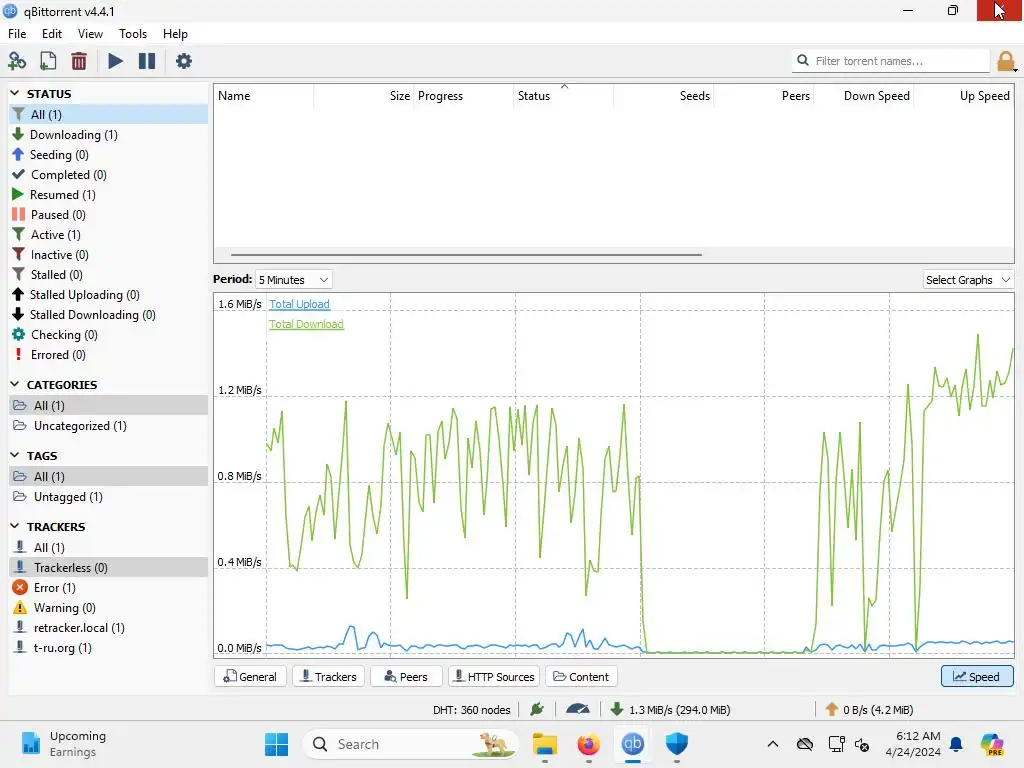This screenshot has width=1024, height=768.
Task: Click the Add torrent link icon
Action: pyautogui.click(x=17, y=61)
